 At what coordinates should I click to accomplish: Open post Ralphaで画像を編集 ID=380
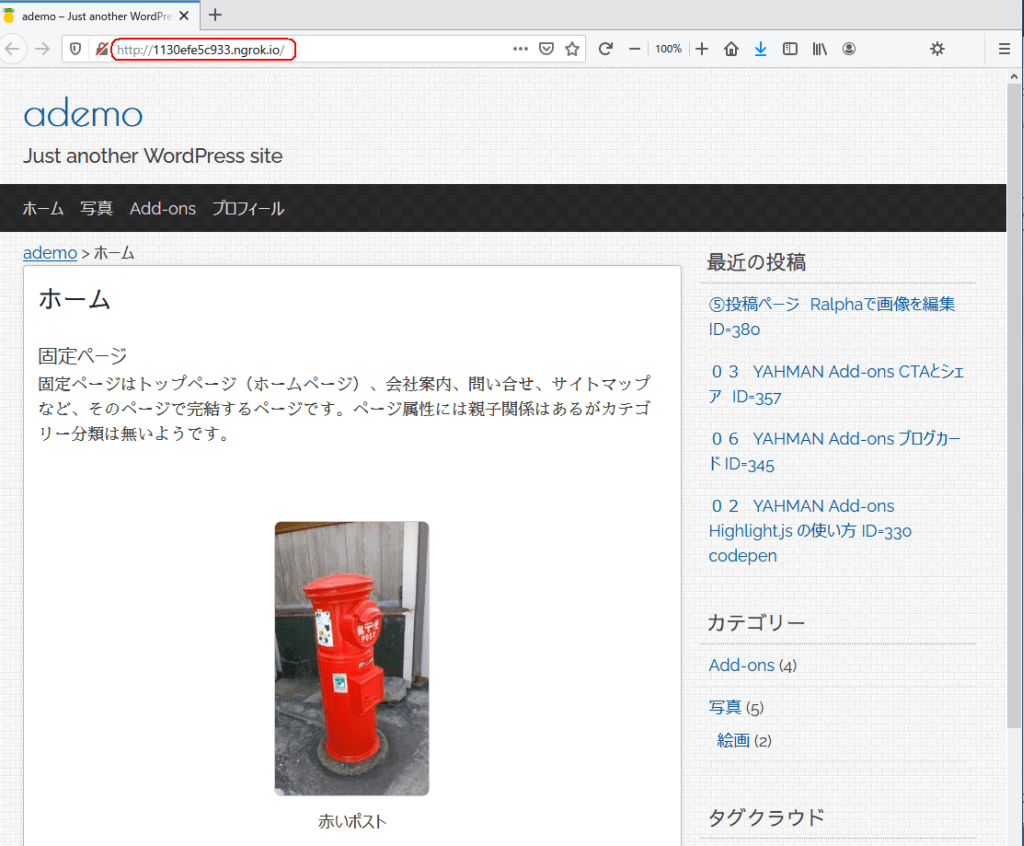point(832,316)
